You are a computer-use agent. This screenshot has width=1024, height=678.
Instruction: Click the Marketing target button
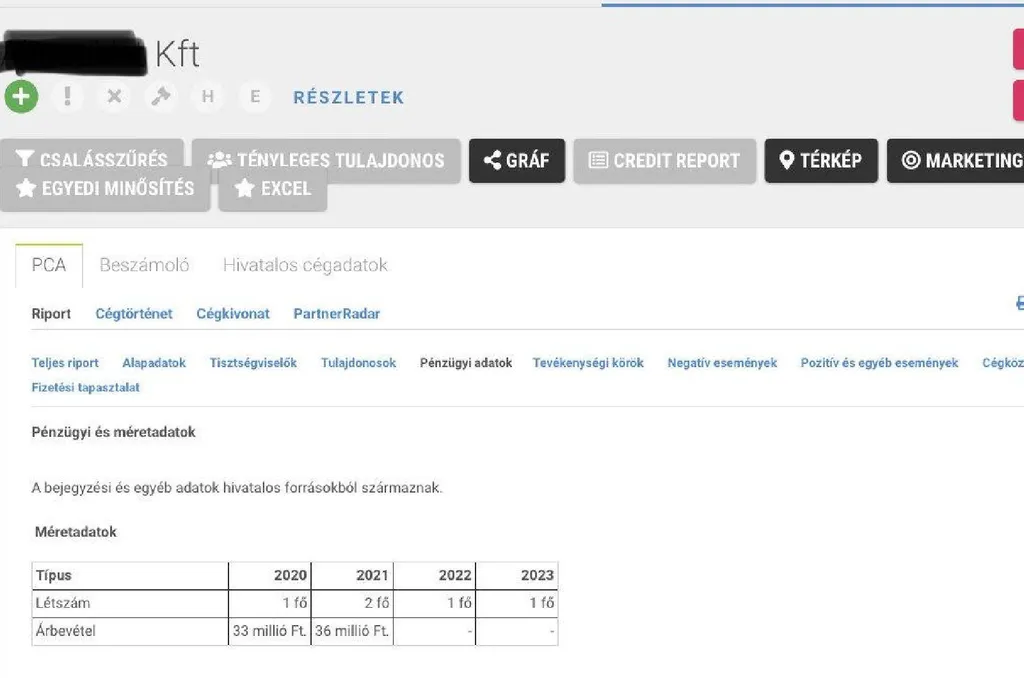(960, 160)
